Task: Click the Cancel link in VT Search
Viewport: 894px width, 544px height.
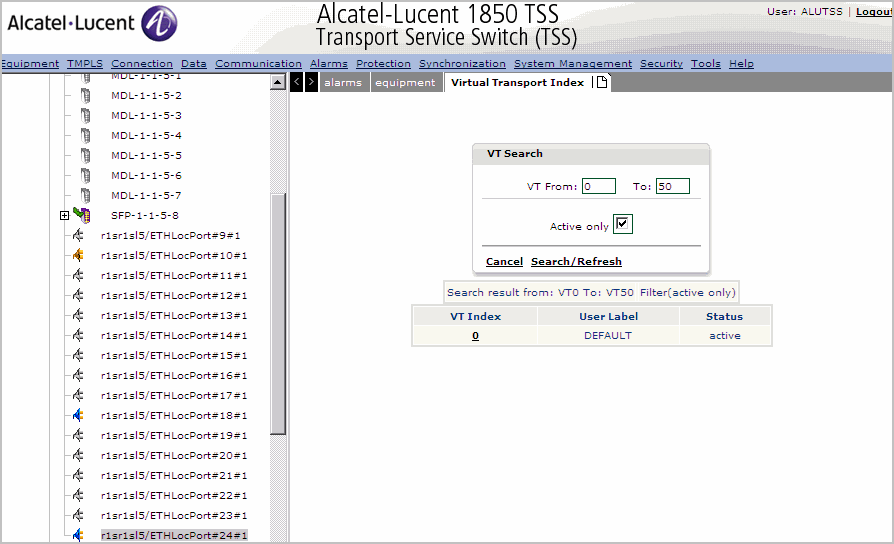Action: [x=504, y=261]
